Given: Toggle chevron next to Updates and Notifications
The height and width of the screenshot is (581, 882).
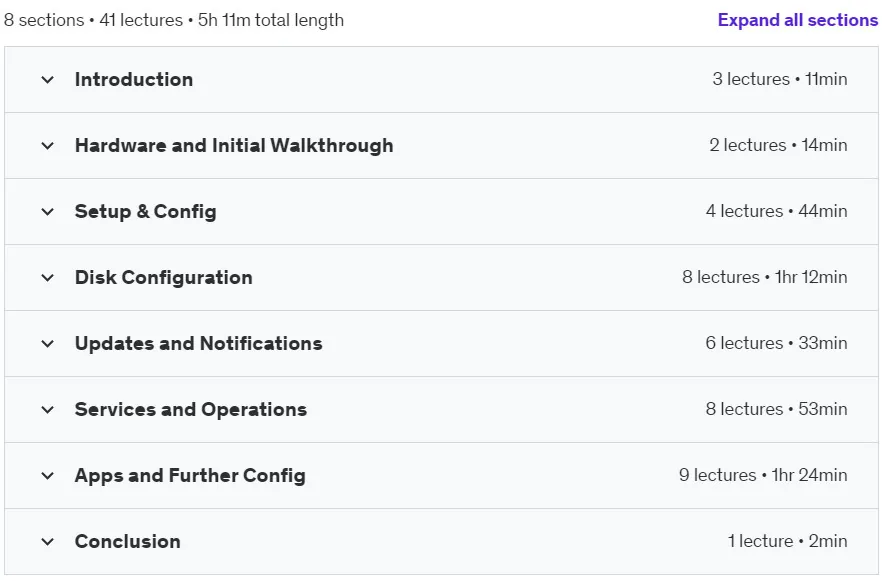Looking at the screenshot, I should click(48, 344).
